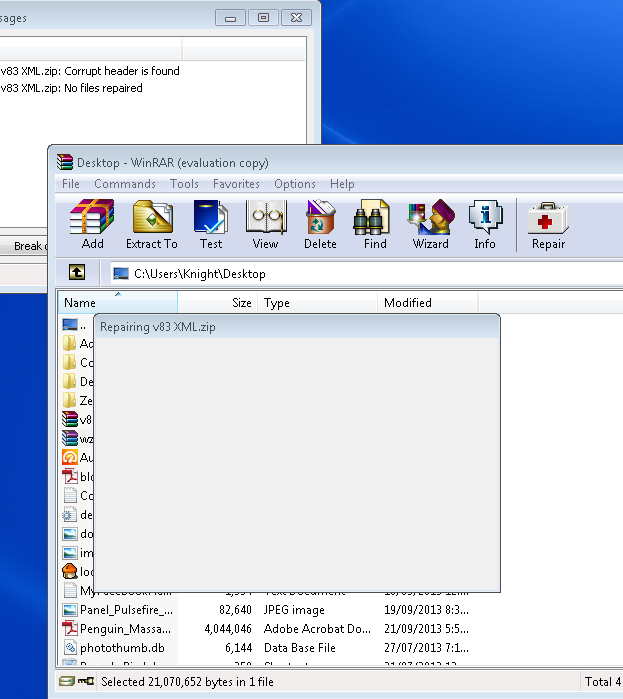Select the photothumb.db file icon
The width and height of the screenshot is (623, 699).
pos(70,647)
